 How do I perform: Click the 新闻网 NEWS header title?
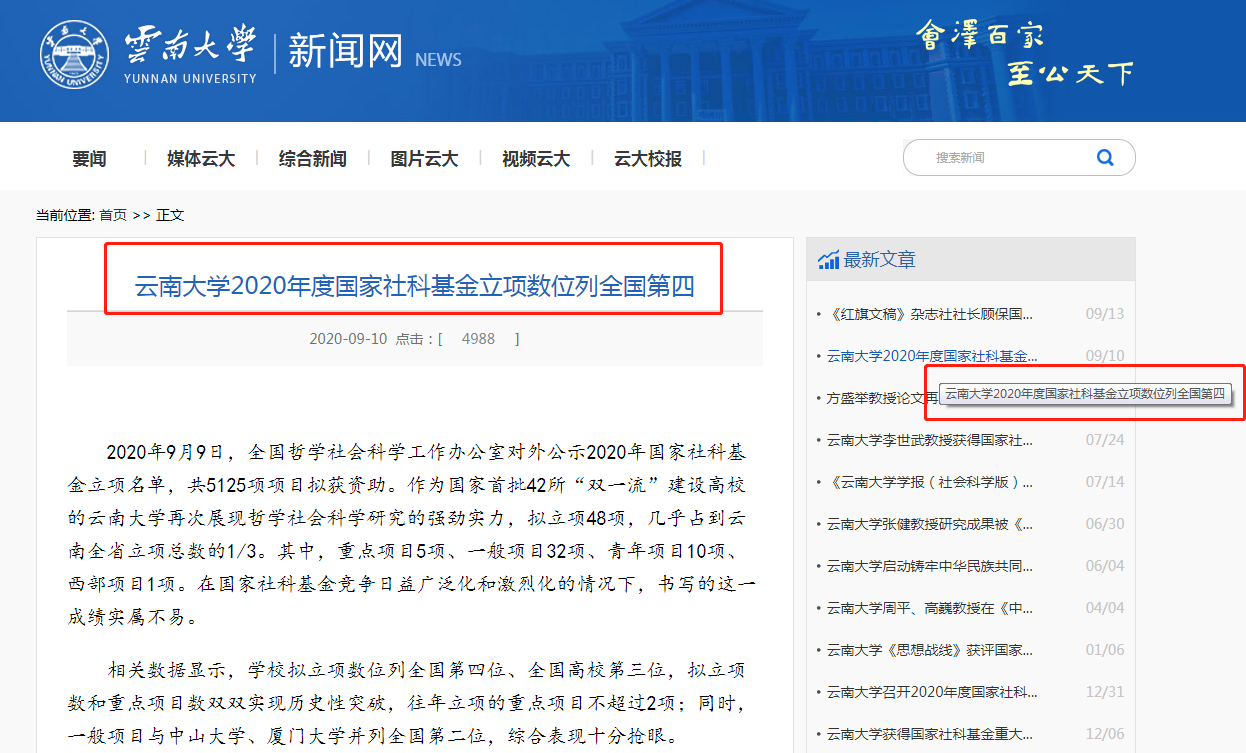[x=375, y=52]
